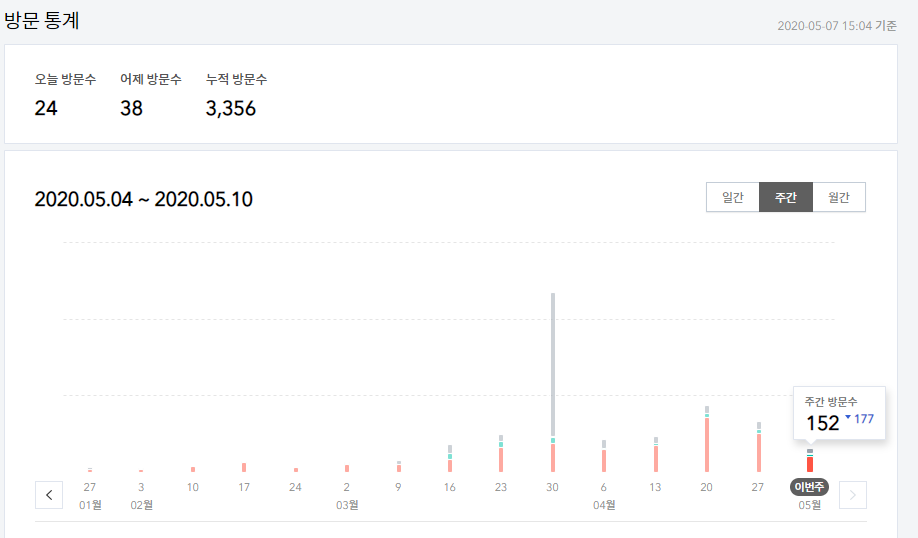Click the bar for April 13 week
Viewport: 918px width, 538px height.
pos(656,454)
